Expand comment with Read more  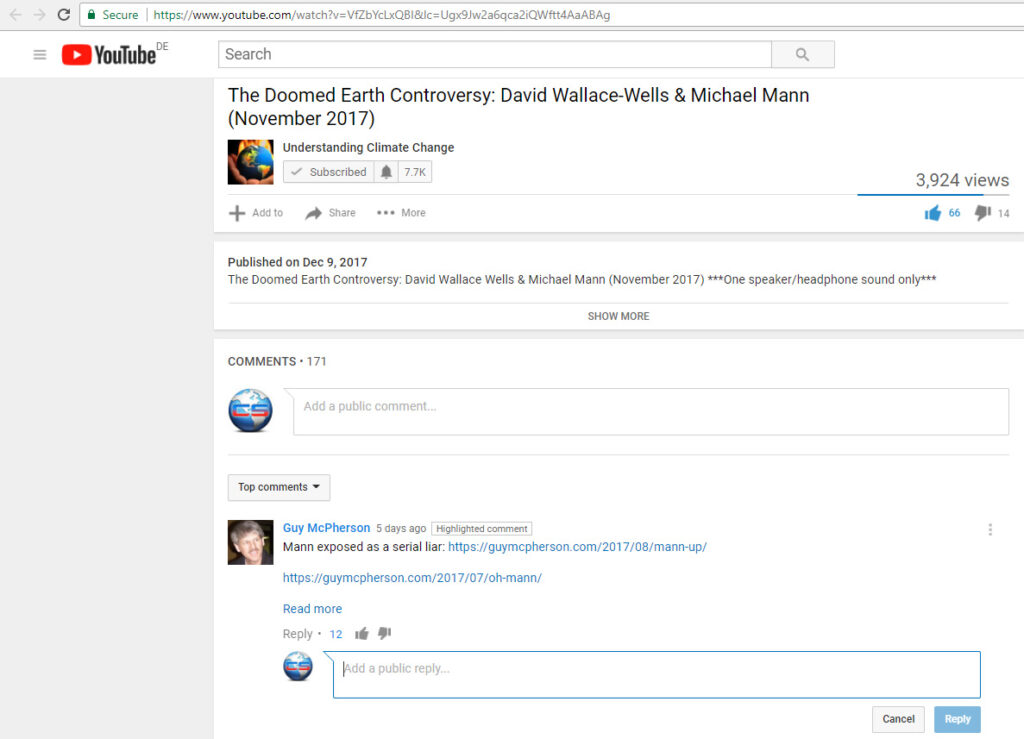pyautogui.click(x=312, y=609)
